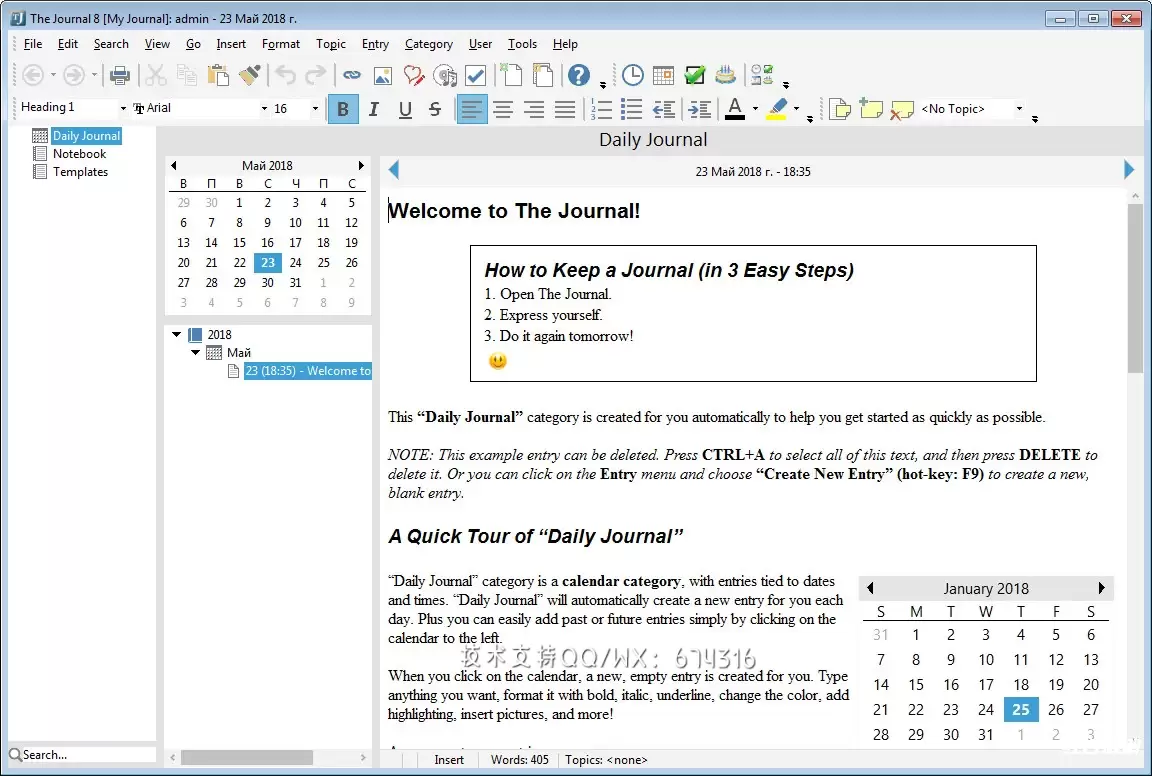Open the font color dropdown arrow

point(755,109)
